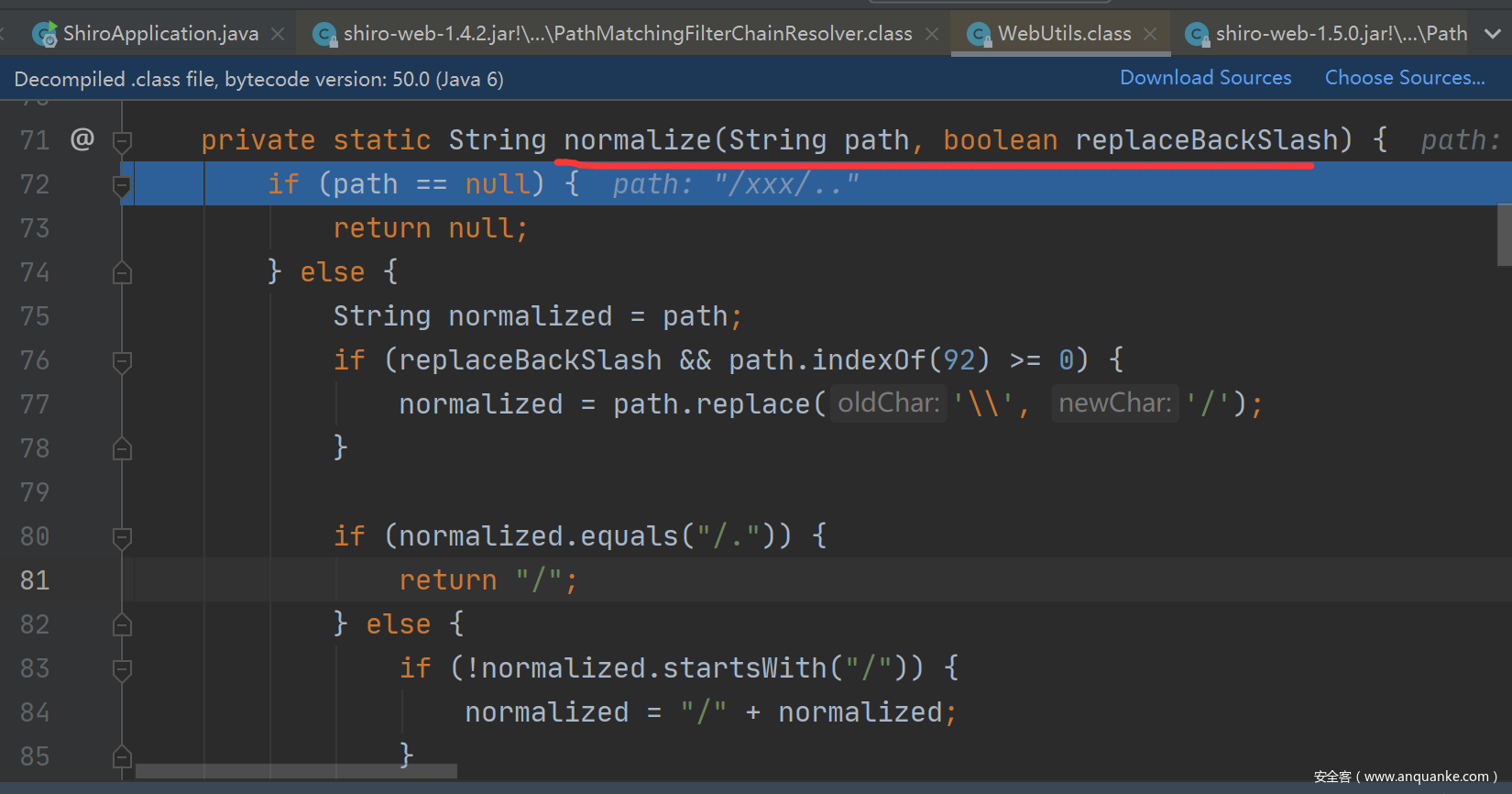Screen dimensions: 1512x794
Task: Click the shiro-web-1.5.0.jar tab class icon
Action: point(1196,35)
